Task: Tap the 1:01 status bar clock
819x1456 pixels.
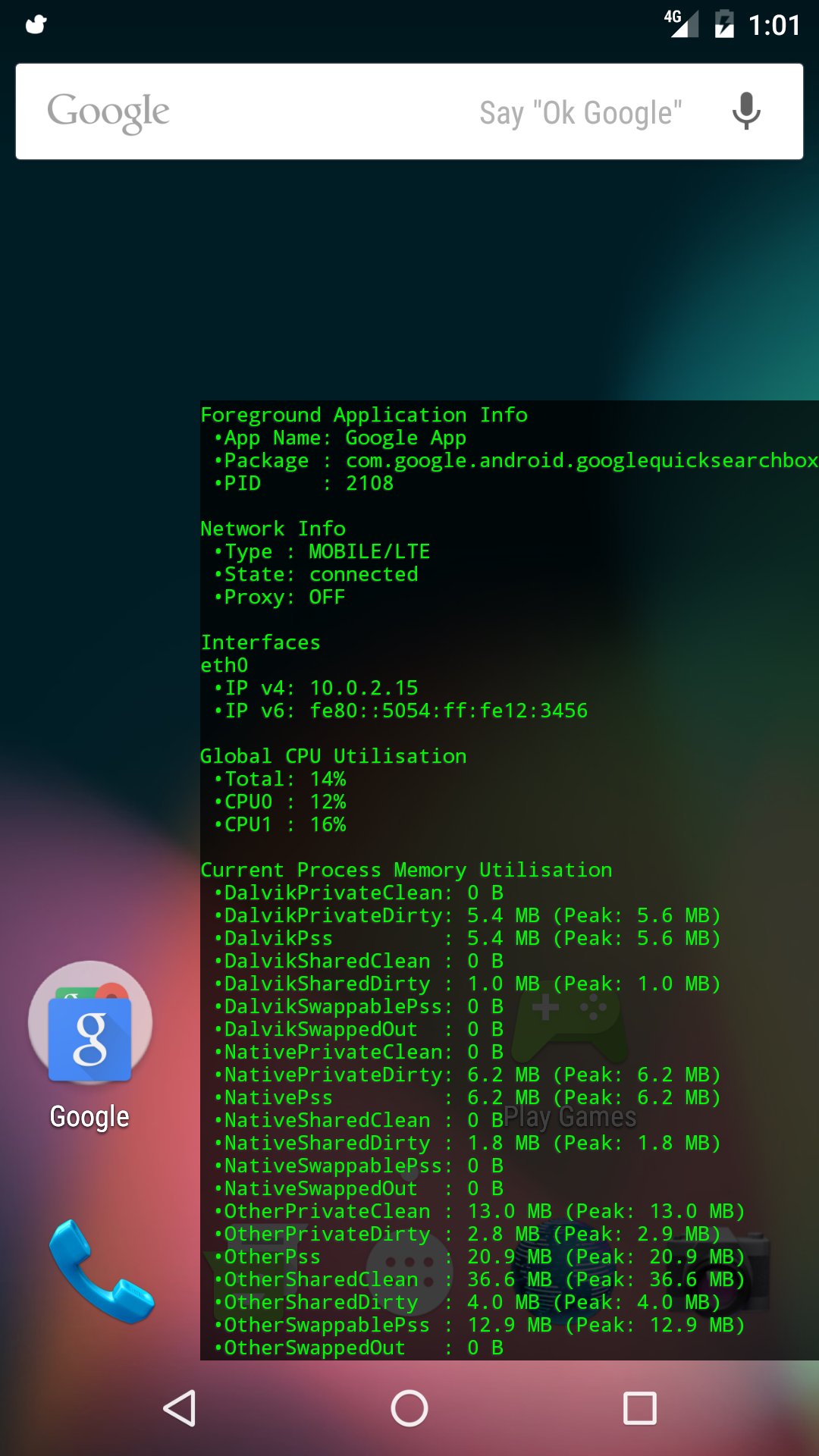Action: [774, 25]
